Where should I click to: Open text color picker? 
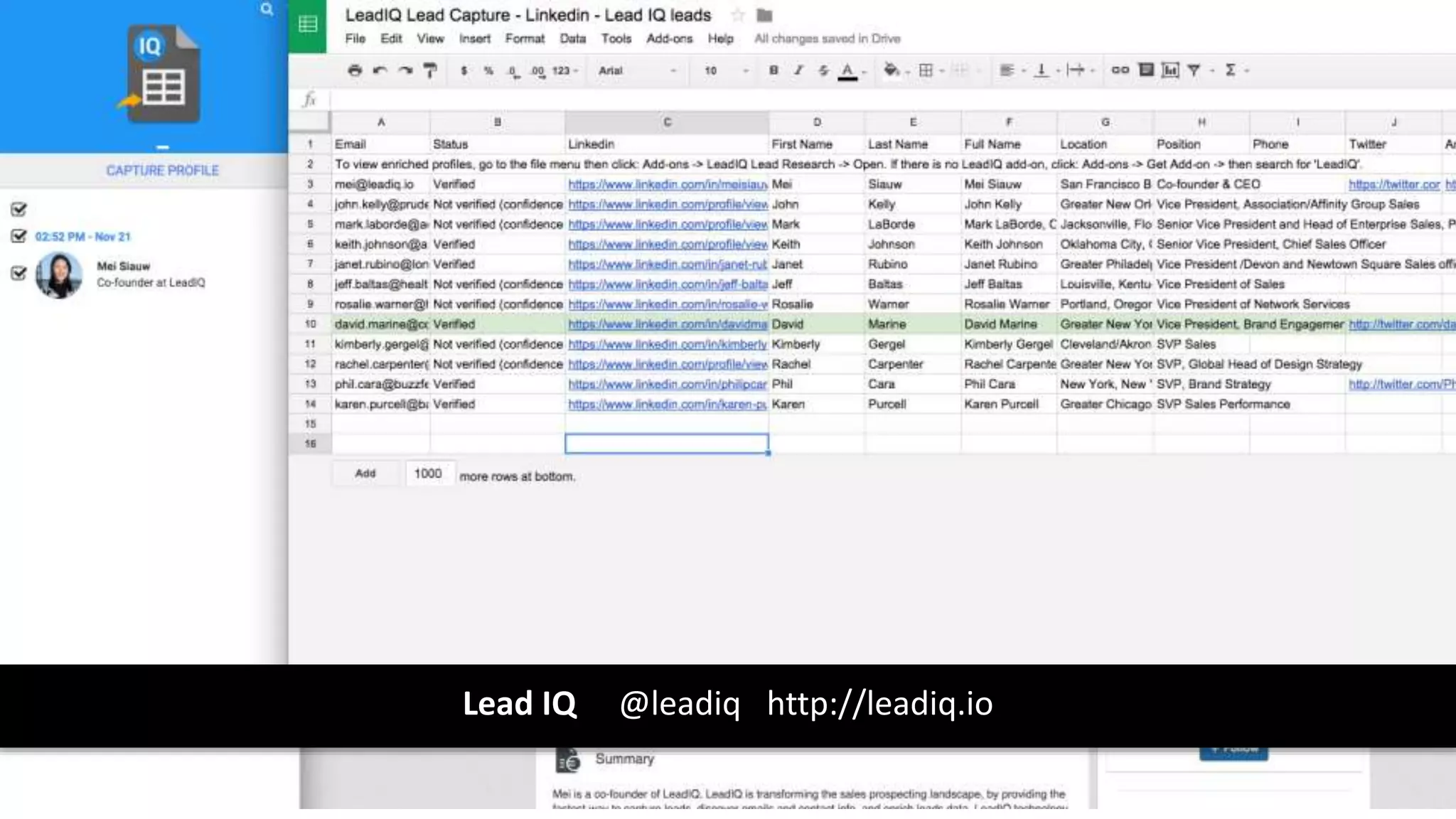[x=847, y=71]
